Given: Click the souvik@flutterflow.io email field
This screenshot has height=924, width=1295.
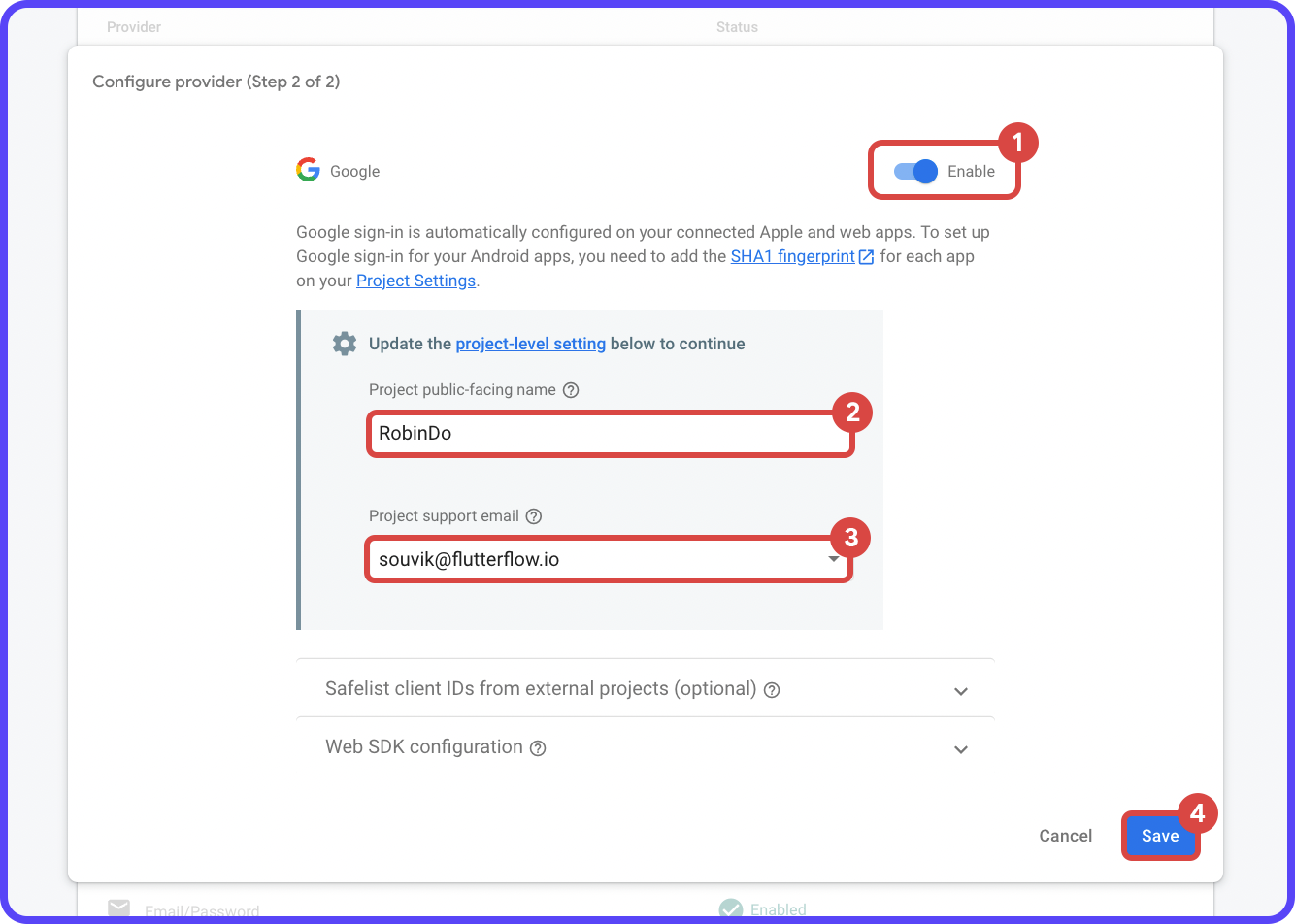Looking at the screenshot, I should pos(582,559).
